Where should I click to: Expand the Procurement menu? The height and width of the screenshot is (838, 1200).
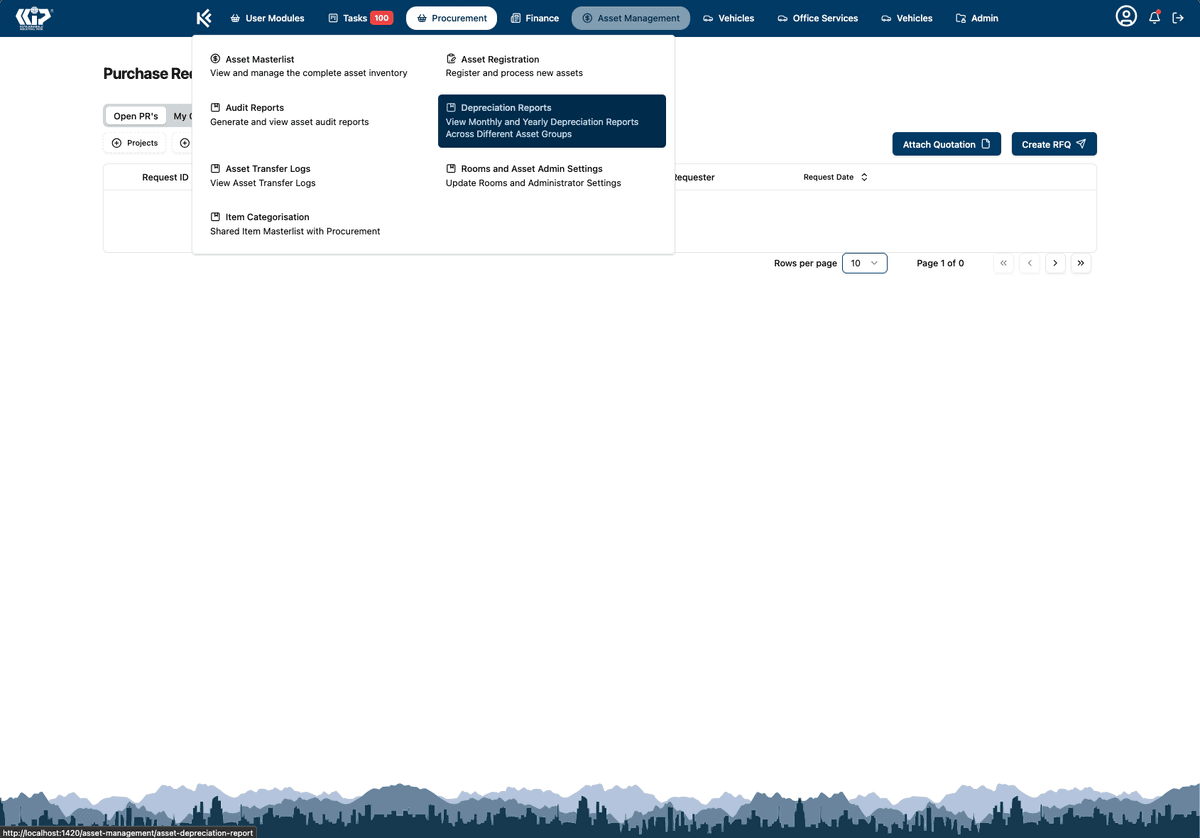[451, 17]
